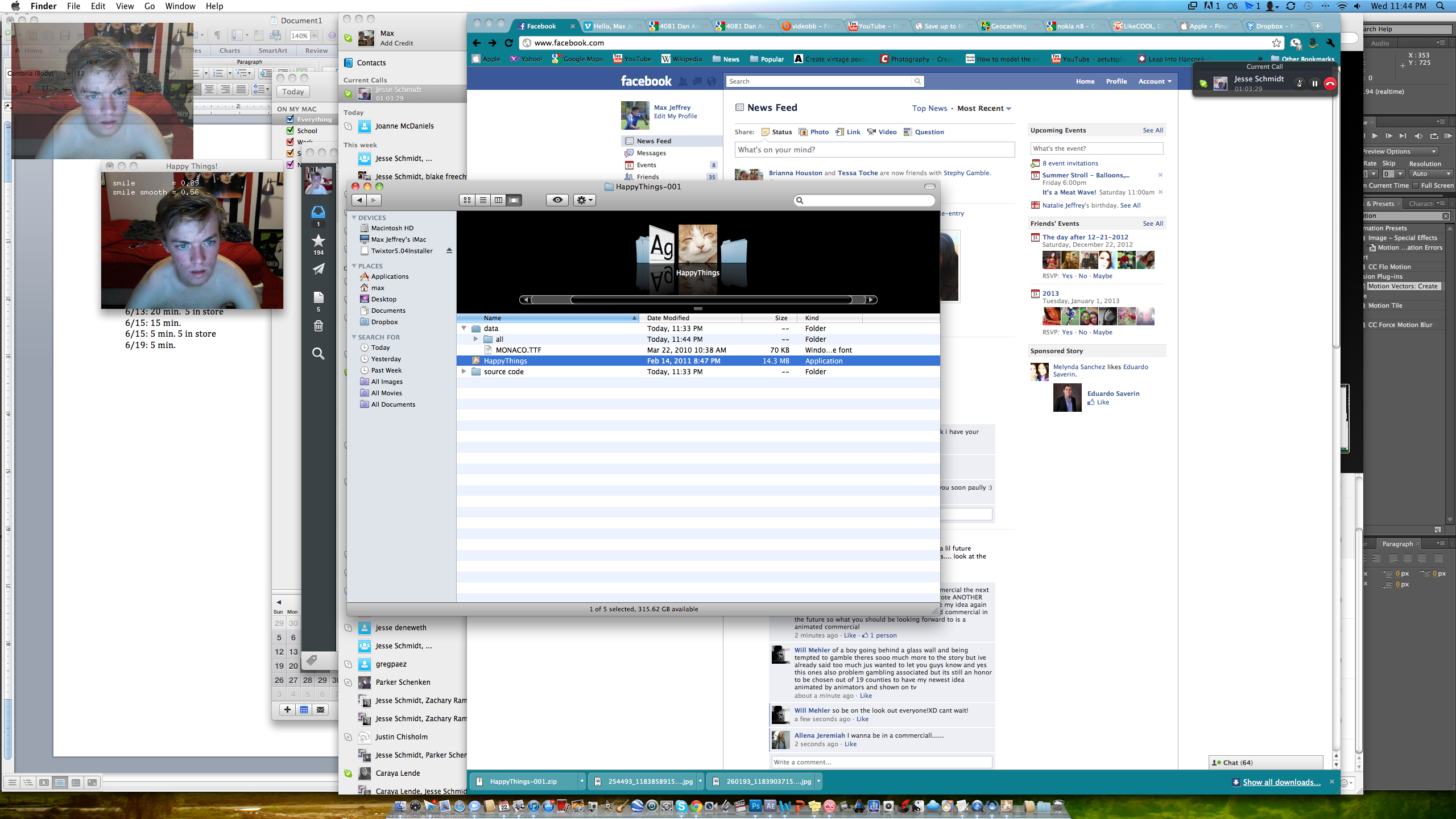Switch Finder to Cover Flow view
The width and height of the screenshot is (1456, 819).
click(514, 200)
